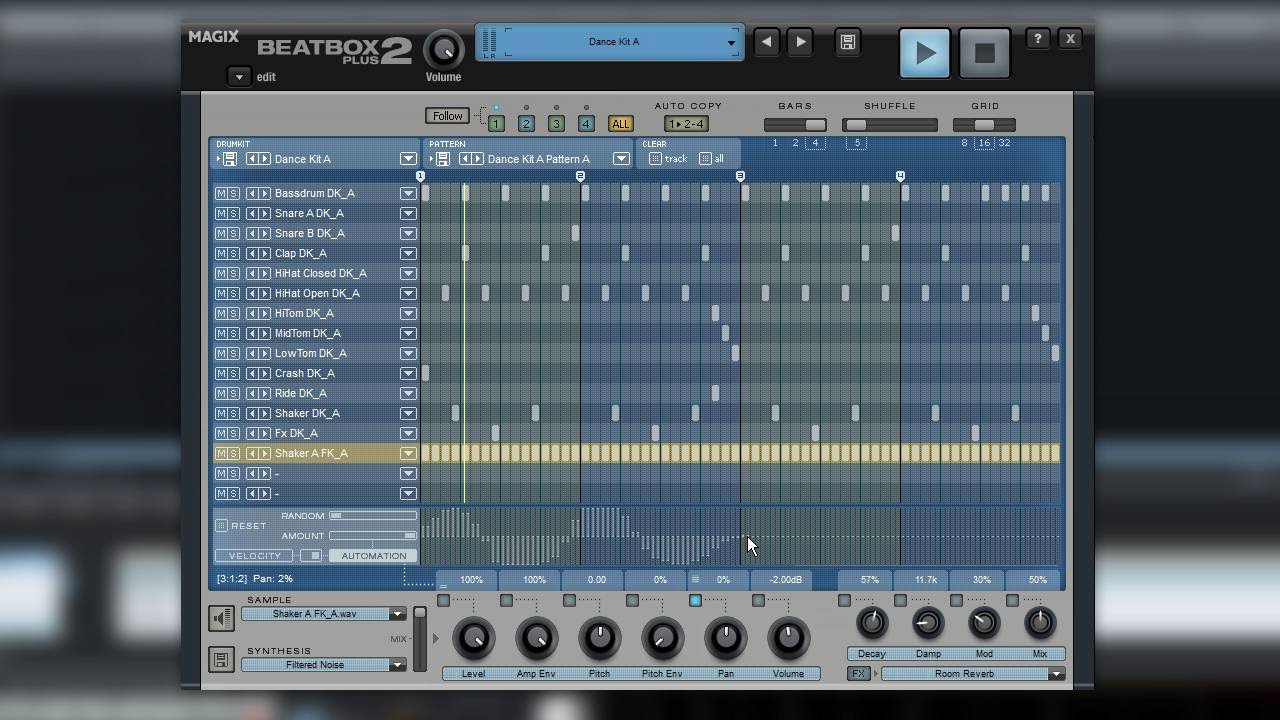Open the Filtered Noise synthesis dropdown
This screenshot has height=720, width=1280.
(397, 665)
